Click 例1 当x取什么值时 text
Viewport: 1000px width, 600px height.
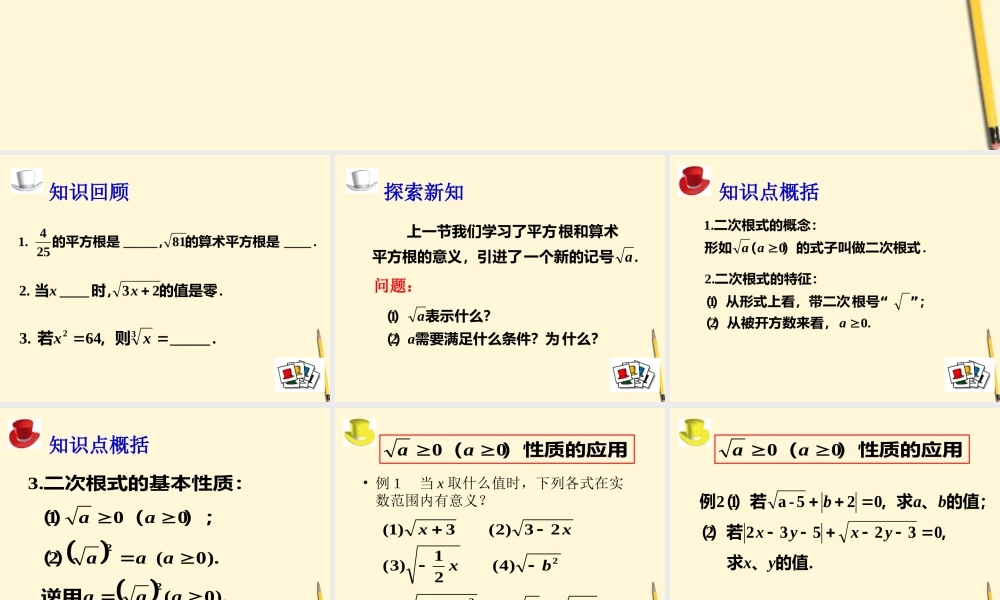click(x=499, y=492)
